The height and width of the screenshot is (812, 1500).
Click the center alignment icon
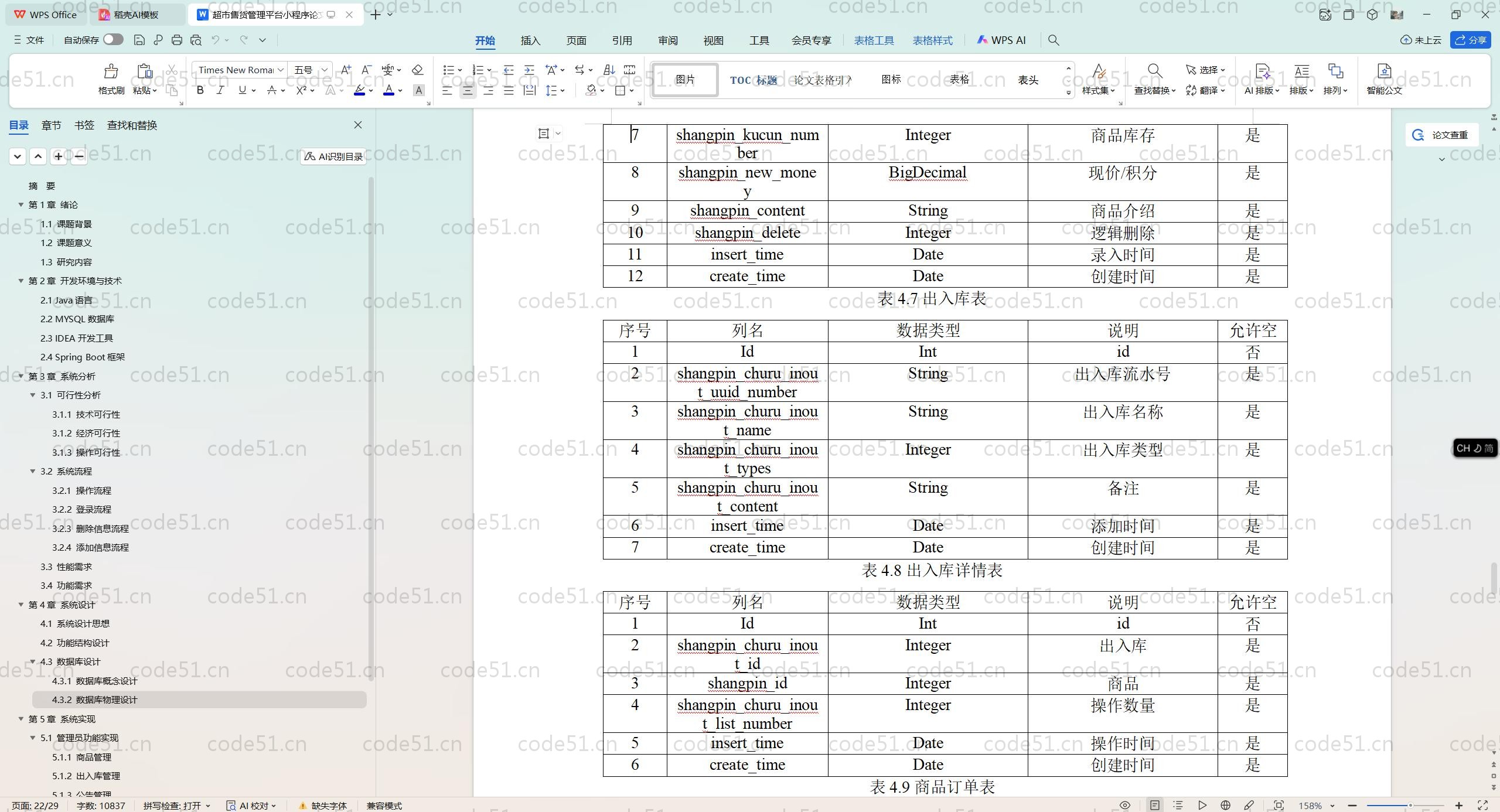(468, 90)
